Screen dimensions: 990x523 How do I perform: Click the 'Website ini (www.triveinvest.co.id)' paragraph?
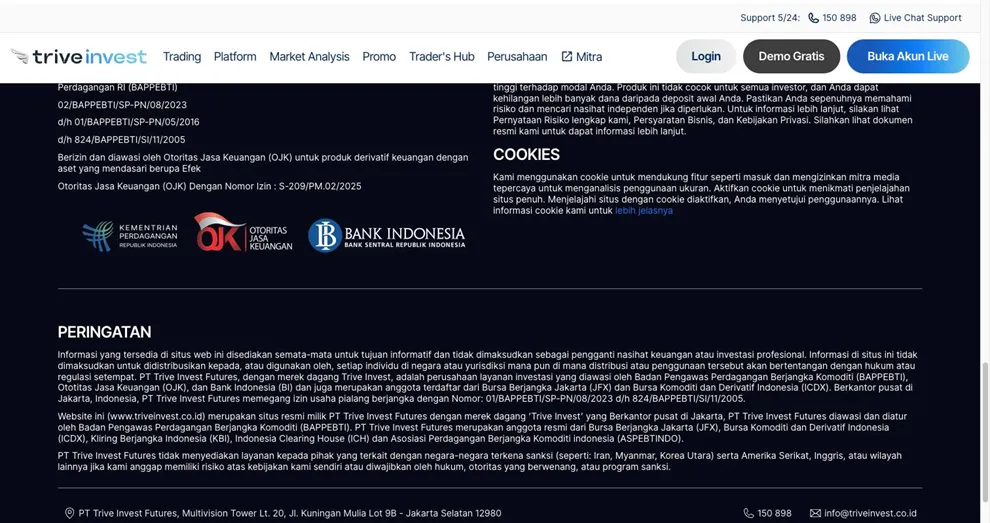(482, 427)
